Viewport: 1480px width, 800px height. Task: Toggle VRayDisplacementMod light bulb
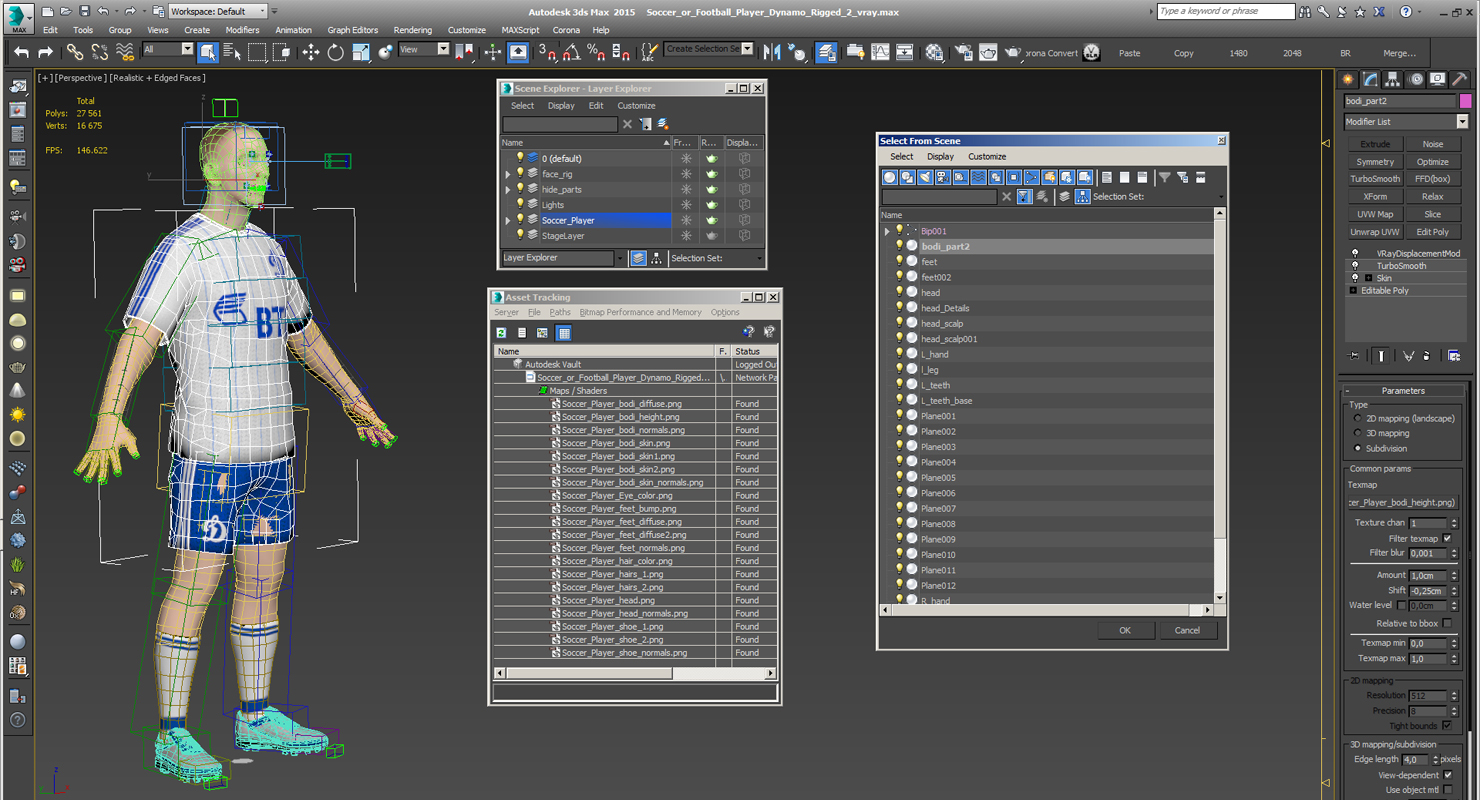click(x=1355, y=254)
